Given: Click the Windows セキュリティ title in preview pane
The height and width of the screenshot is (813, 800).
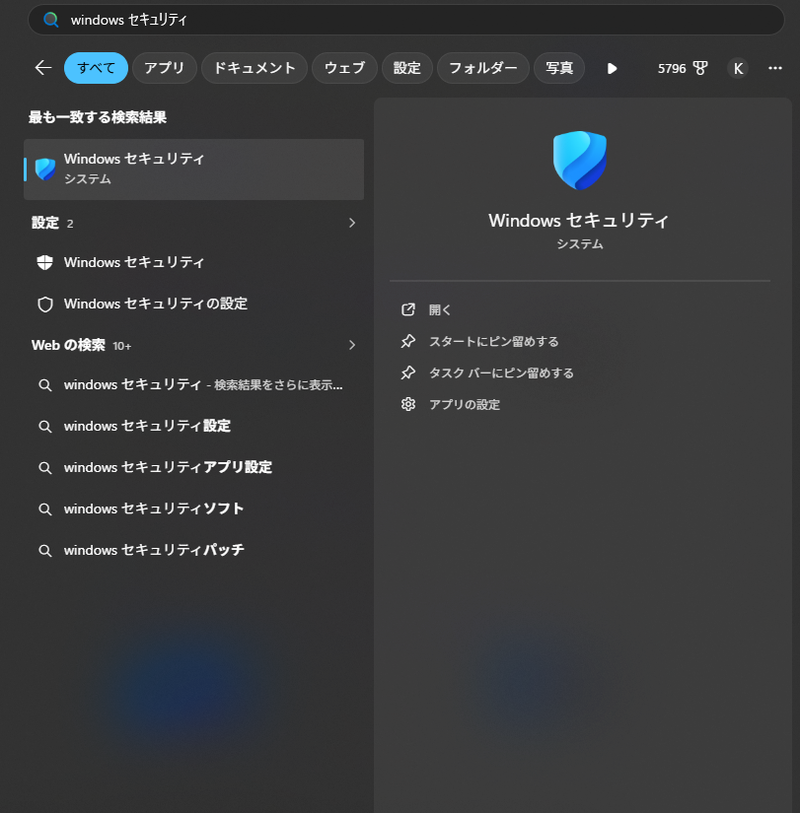Looking at the screenshot, I should (579, 221).
